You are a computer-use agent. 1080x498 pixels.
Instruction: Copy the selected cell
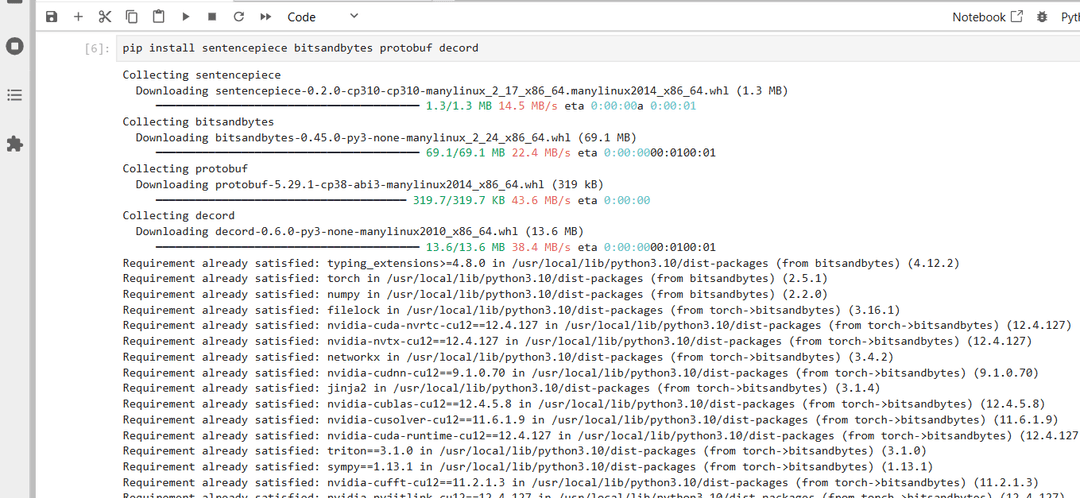click(132, 17)
